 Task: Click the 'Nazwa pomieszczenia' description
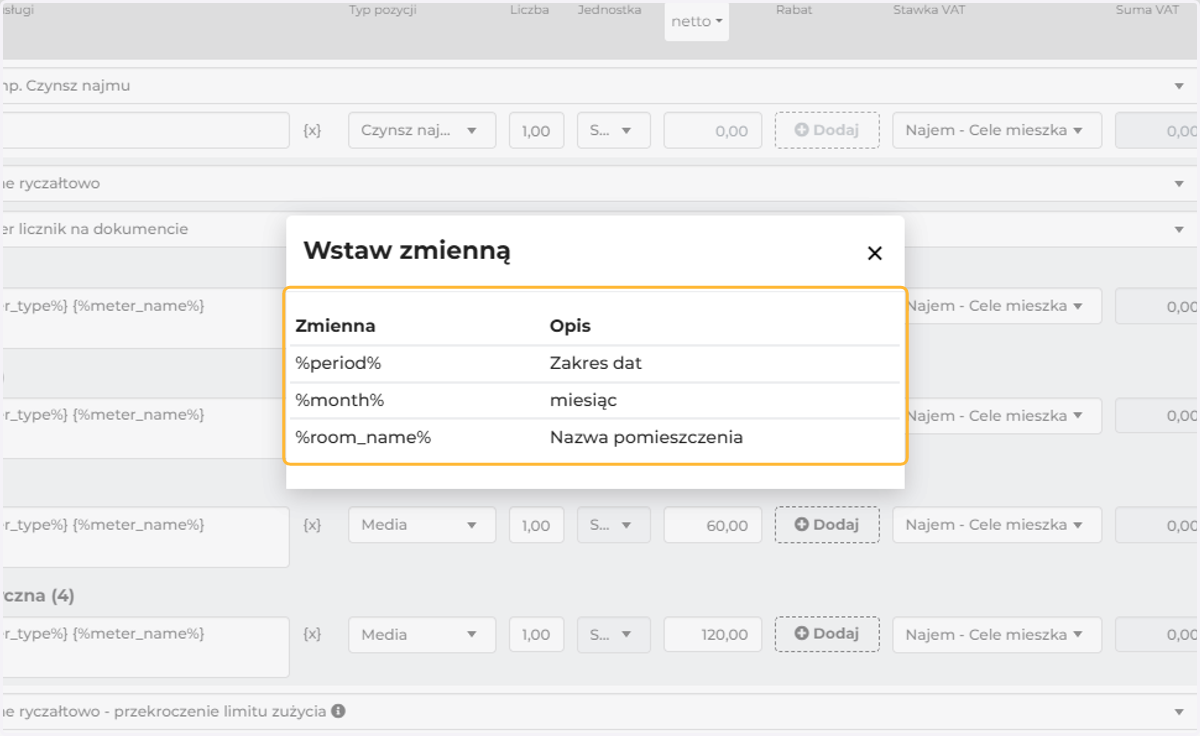click(x=646, y=437)
